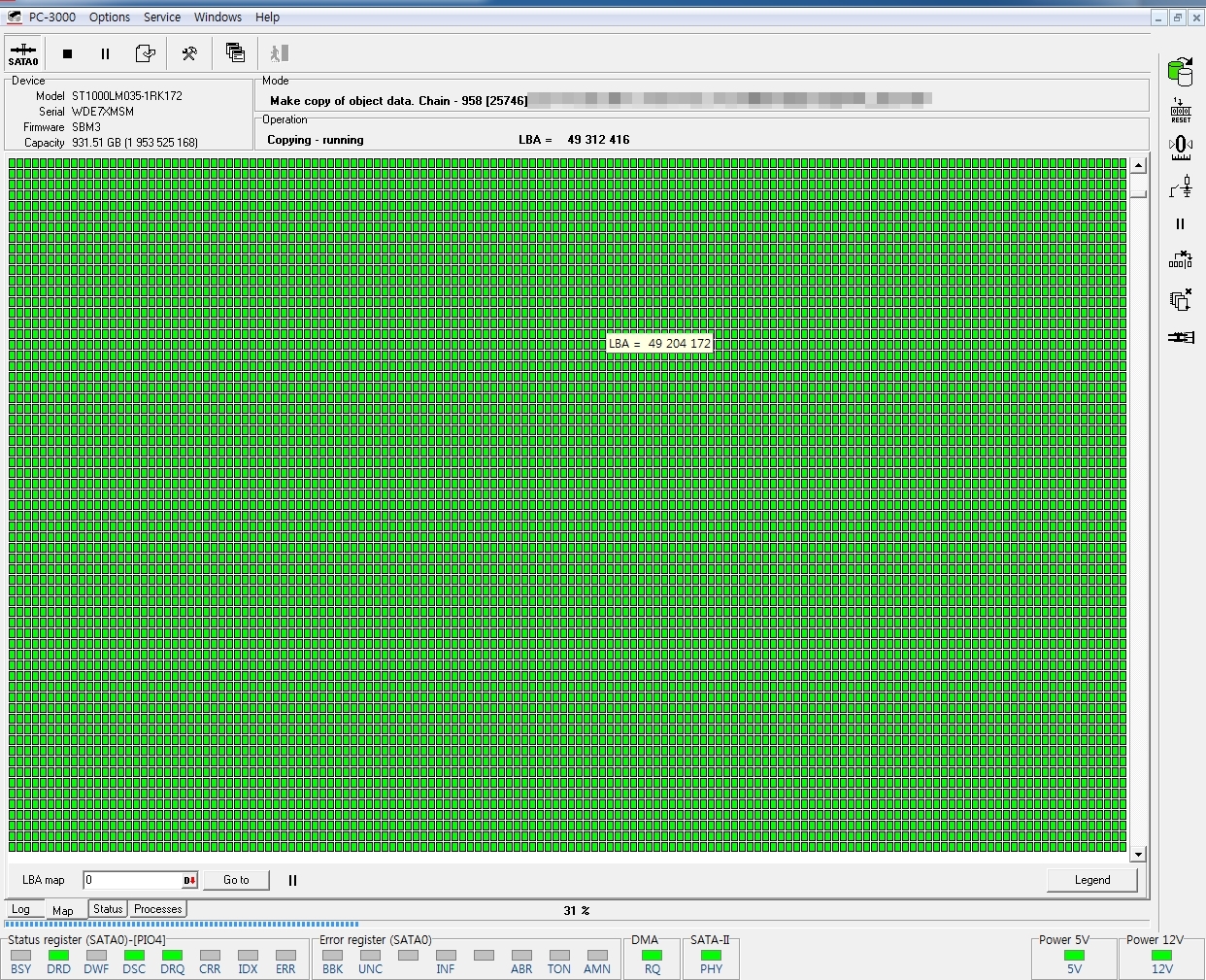
Task: Click the green disk copy icon
Action: [x=1181, y=71]
